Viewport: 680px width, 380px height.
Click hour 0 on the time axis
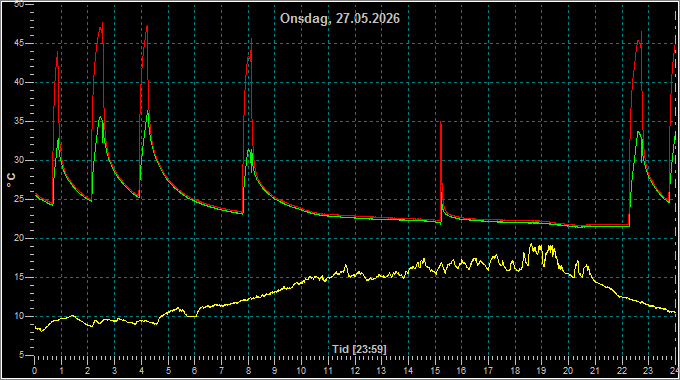click(x=35, y=371)
